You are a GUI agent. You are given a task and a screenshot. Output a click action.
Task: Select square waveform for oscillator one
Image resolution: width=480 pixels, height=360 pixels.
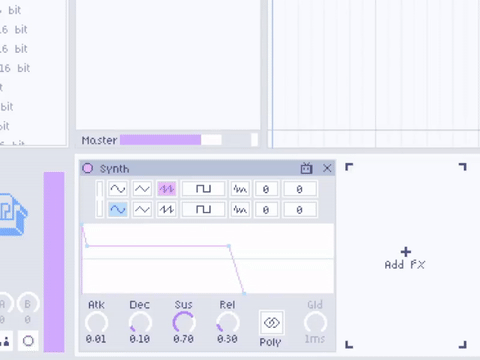click(x=203, y=189)
